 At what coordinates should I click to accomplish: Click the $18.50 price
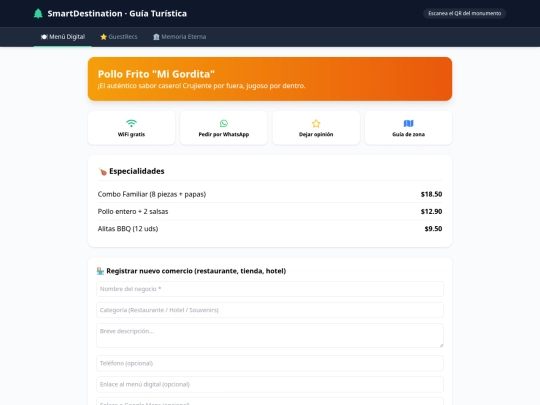[431, 194]
